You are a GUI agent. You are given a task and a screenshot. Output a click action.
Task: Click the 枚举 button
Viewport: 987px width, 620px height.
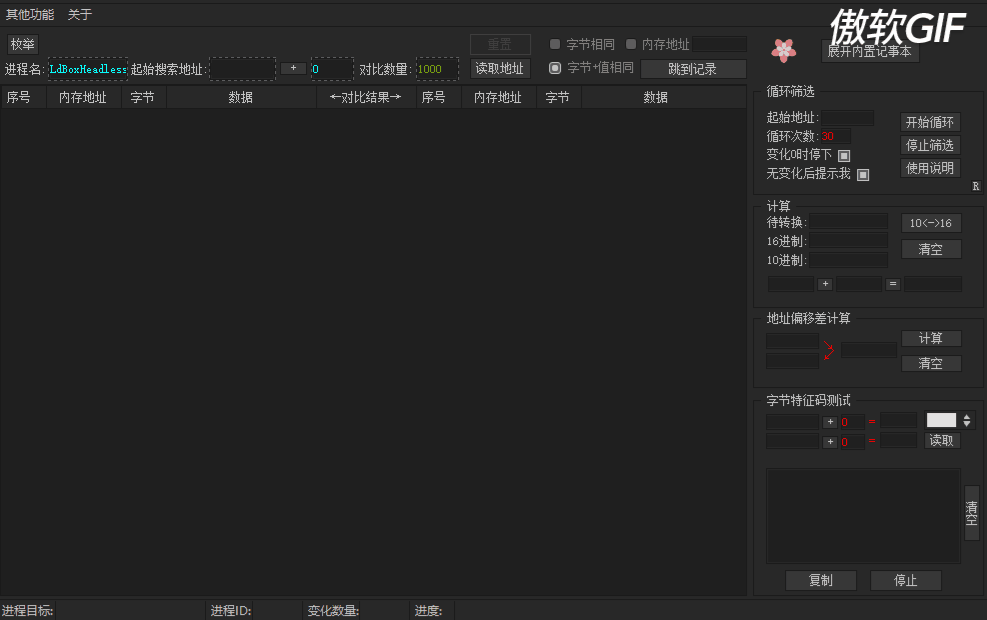point(23,44)
